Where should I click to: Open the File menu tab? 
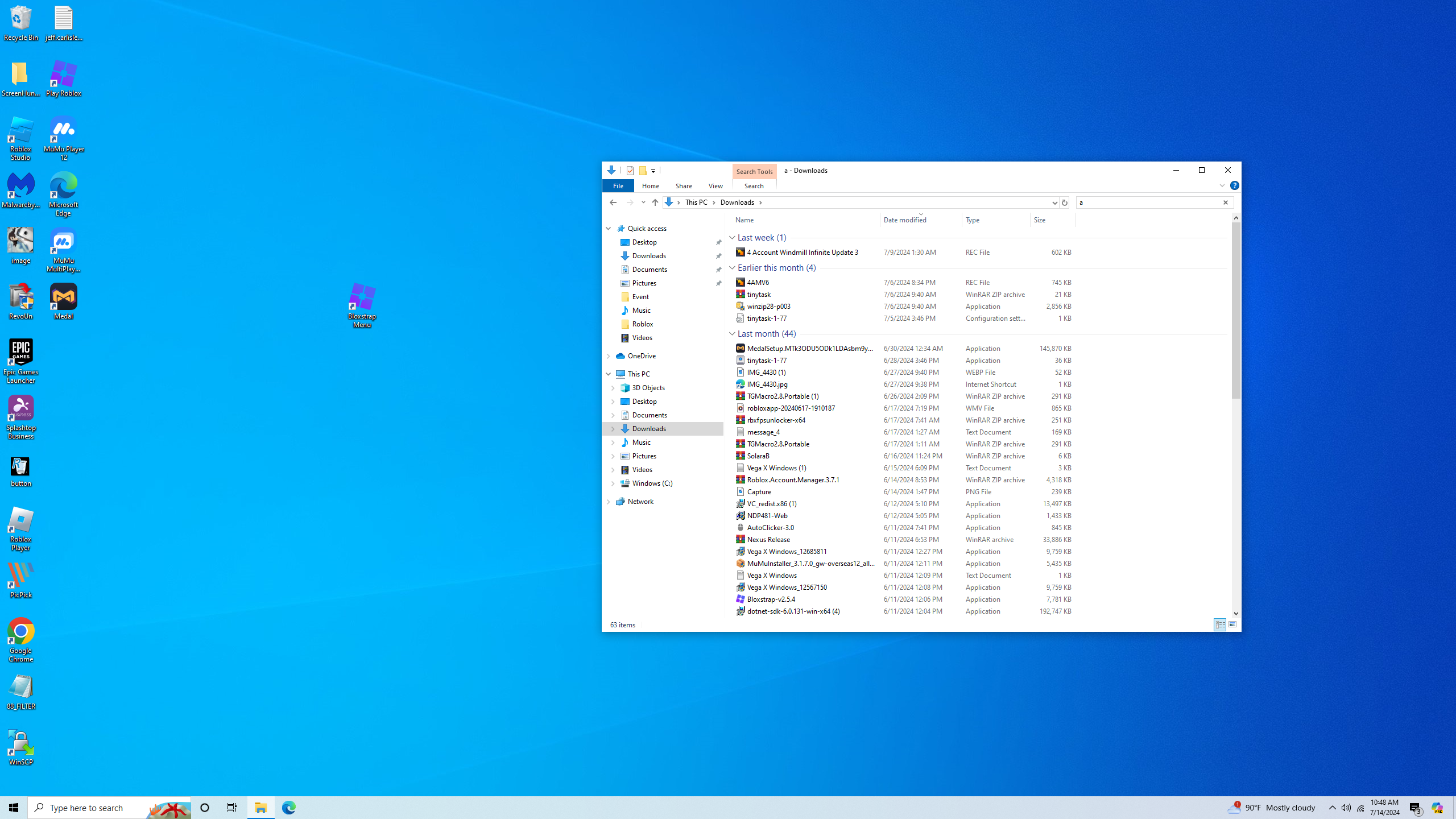pos(618,186)
